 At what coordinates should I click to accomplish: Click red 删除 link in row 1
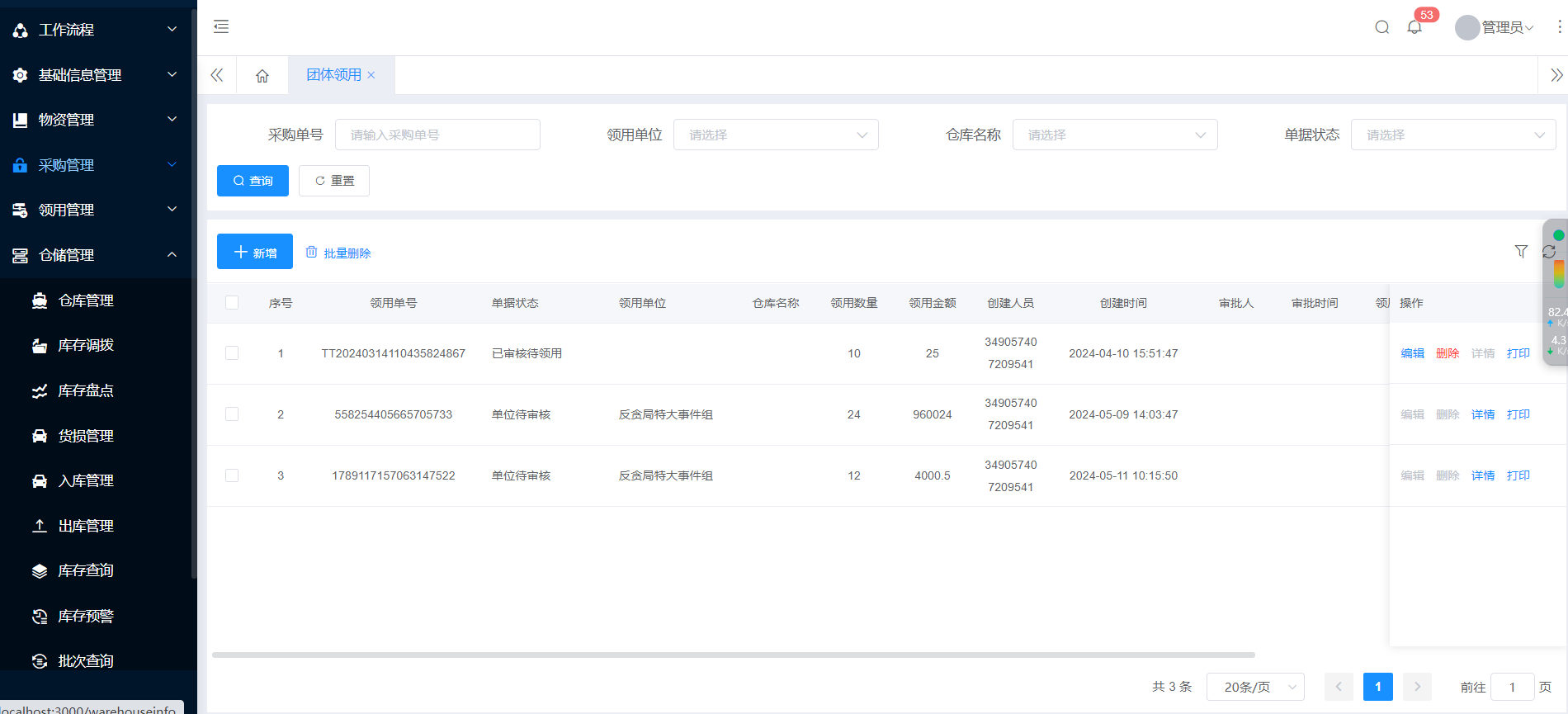[x=1448, y=353]
